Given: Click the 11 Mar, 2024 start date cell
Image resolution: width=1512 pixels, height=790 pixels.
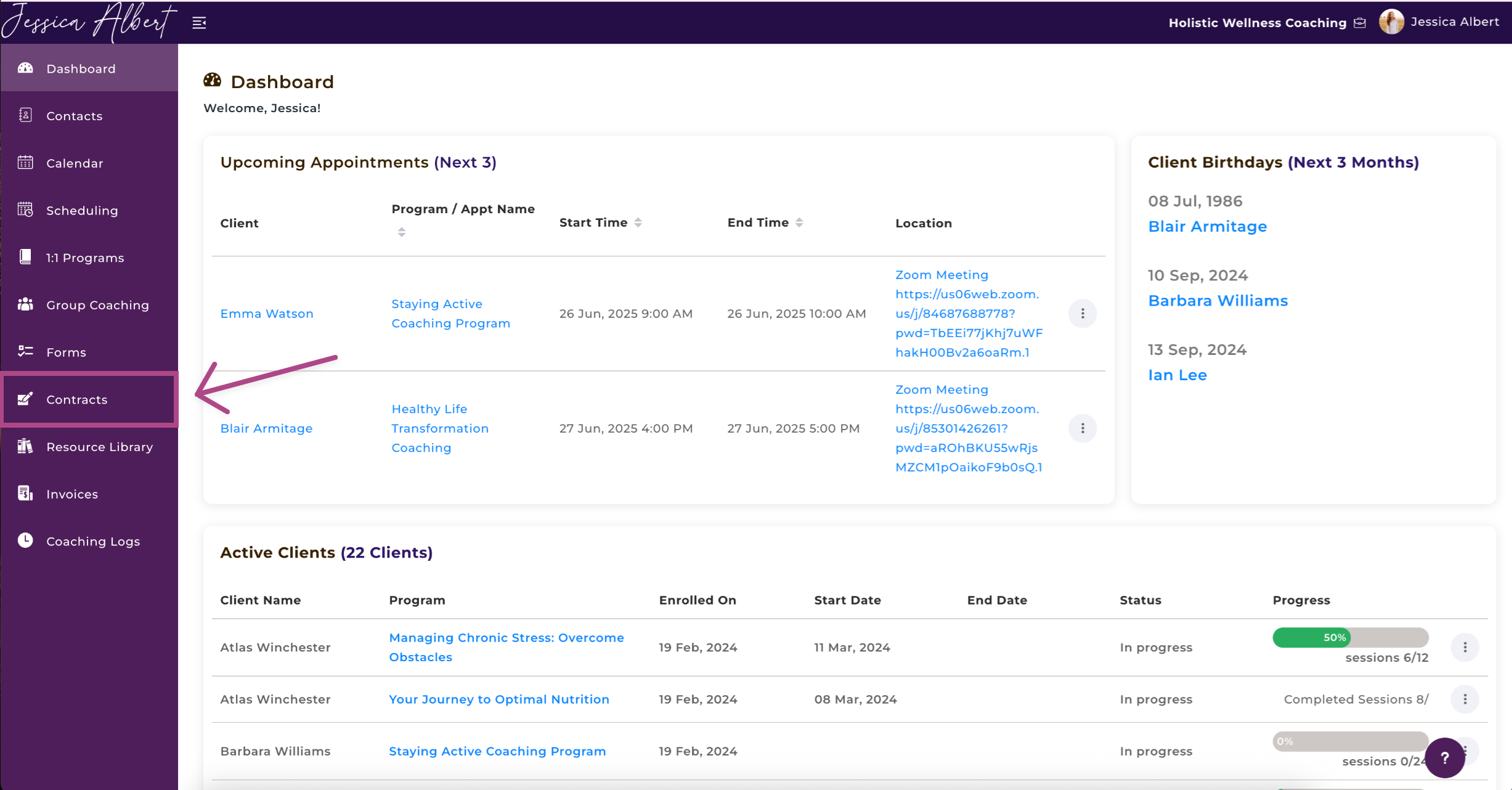Looking at the screenshot, I should [x=852, y=647].
